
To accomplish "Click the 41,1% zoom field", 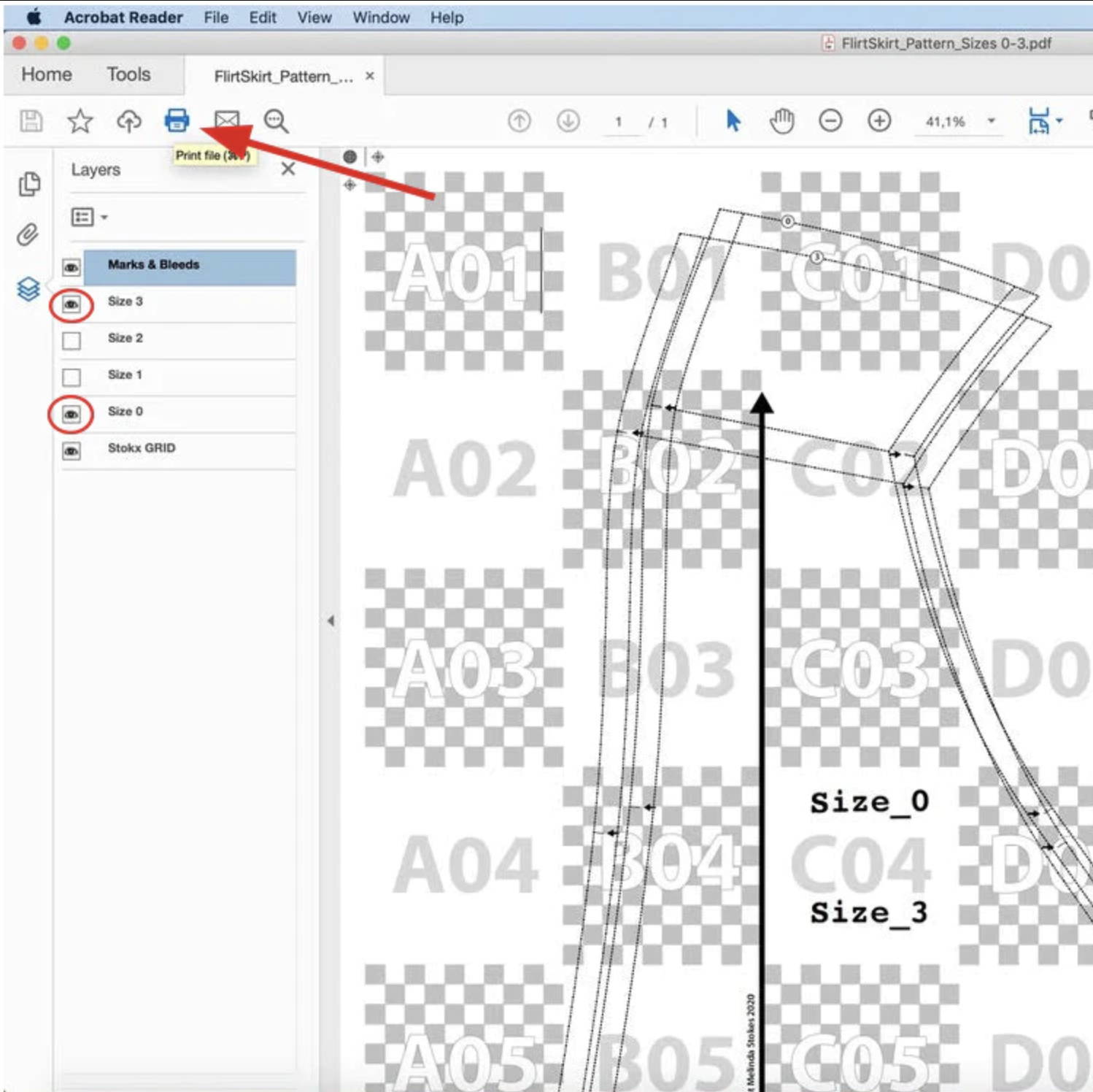I will (946, 122).
